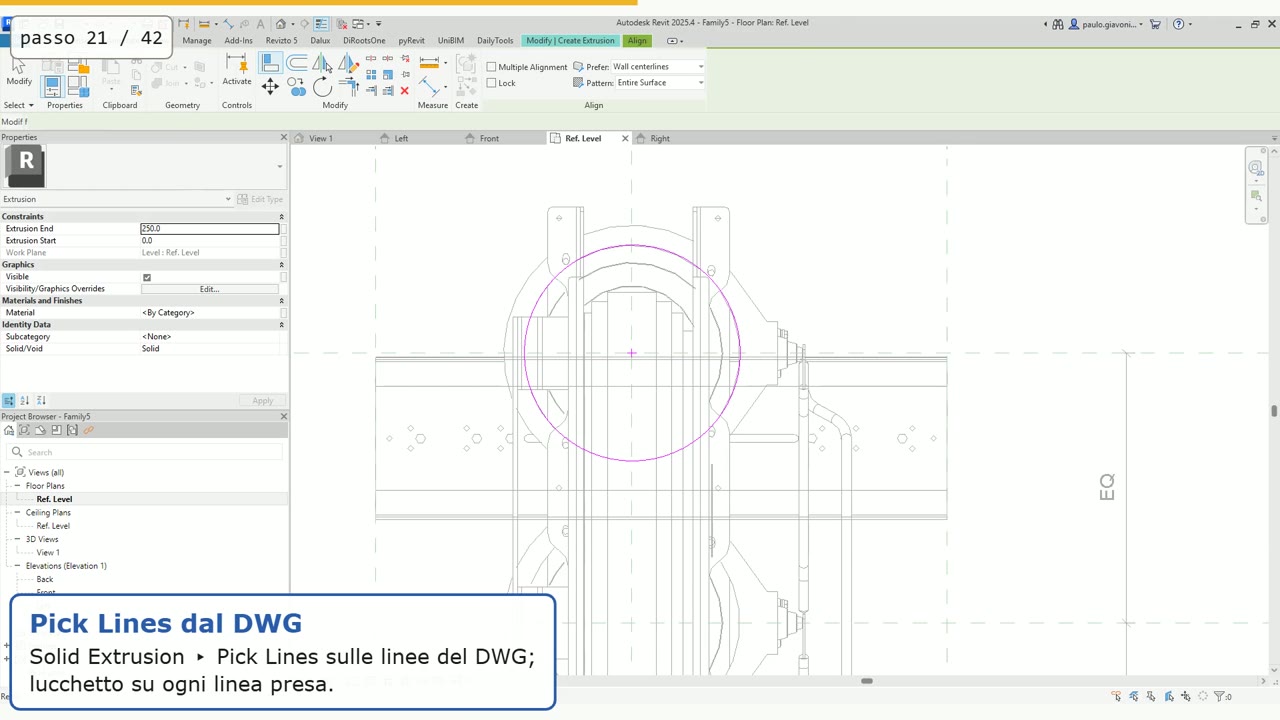Screen dimensions: 1280x720
Task: Open the Autodesk App Store cart icon
Action: (x=1155, y=24)
